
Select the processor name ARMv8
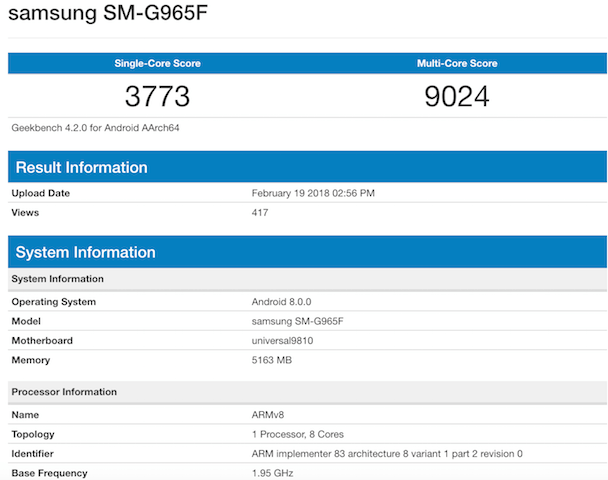(x=267, y=415)
